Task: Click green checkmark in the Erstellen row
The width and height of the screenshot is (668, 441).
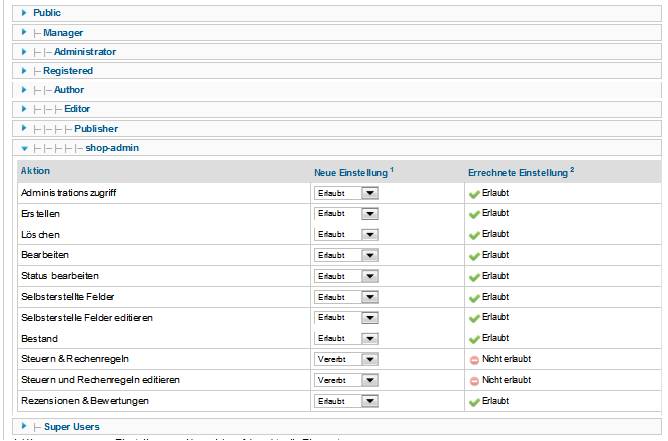Action: tap(474, 213)
